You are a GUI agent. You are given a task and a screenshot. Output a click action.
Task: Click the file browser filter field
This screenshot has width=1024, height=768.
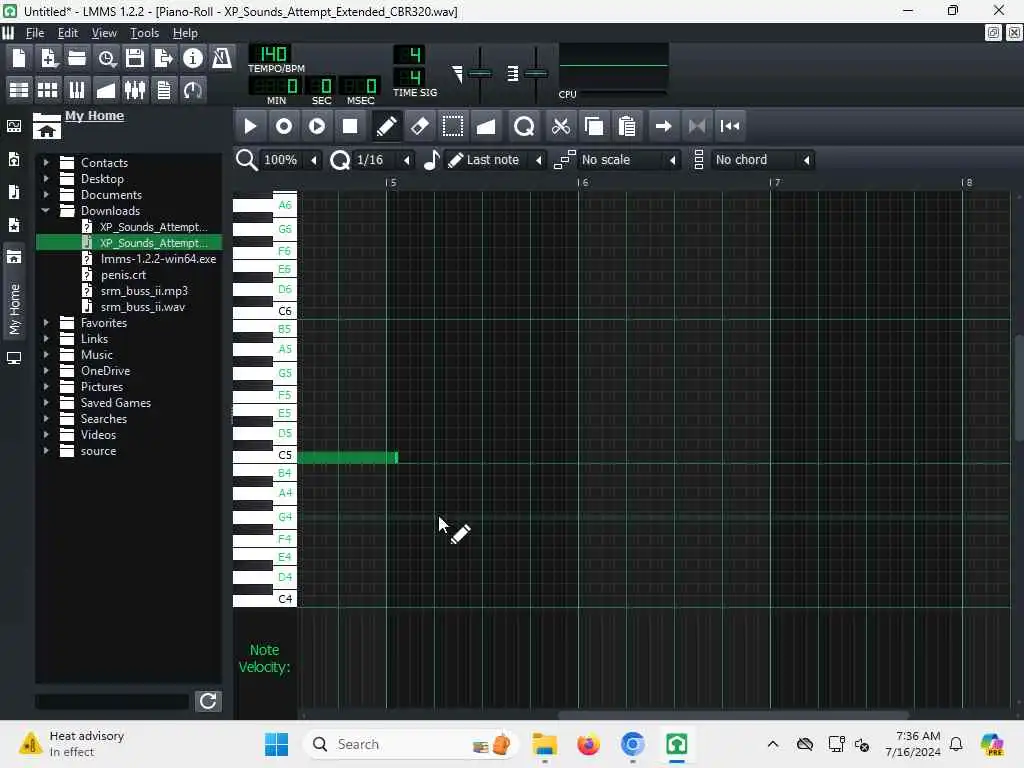tap(112, 701)
